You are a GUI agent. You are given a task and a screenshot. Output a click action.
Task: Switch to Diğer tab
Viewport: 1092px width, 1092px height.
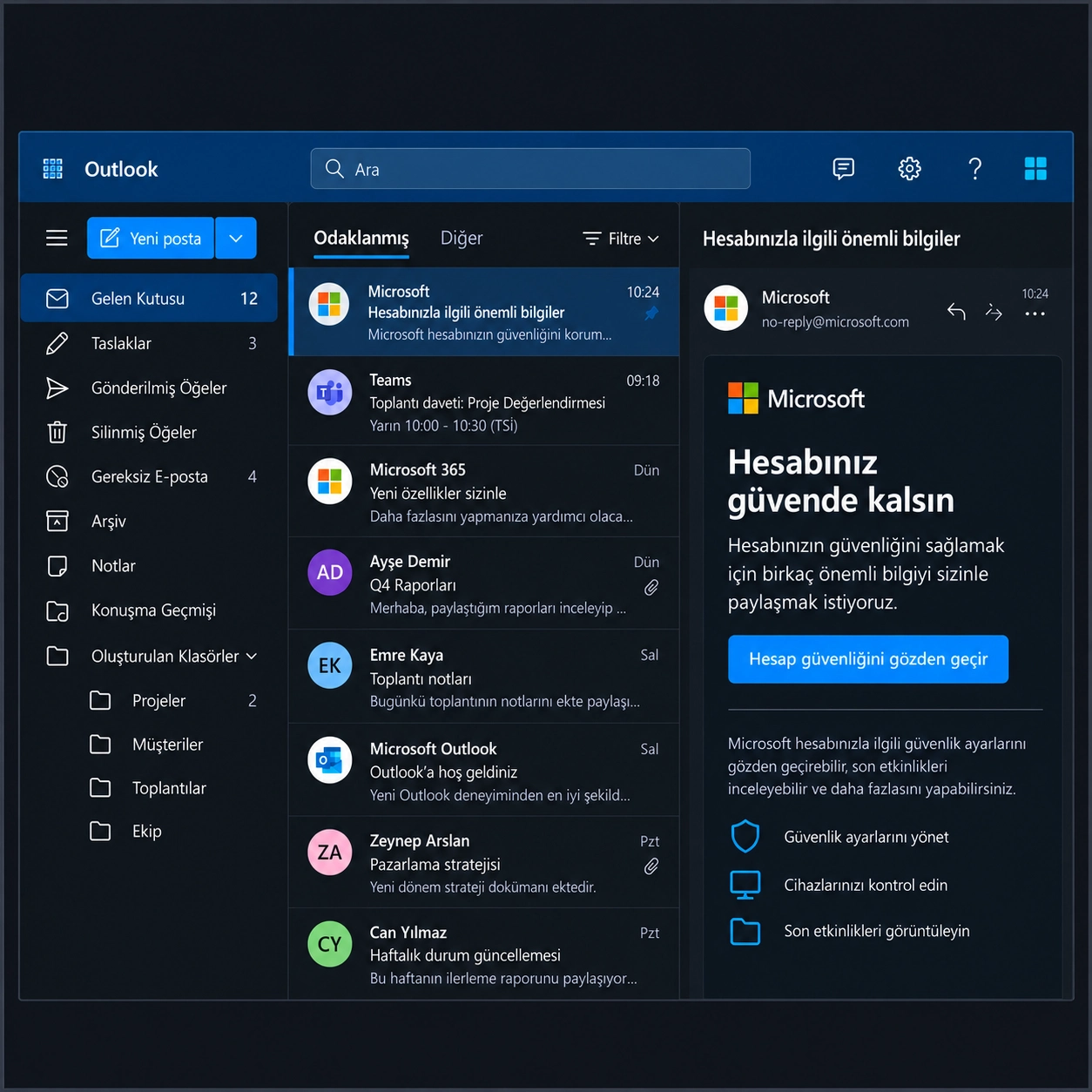(x=462, y=239)
